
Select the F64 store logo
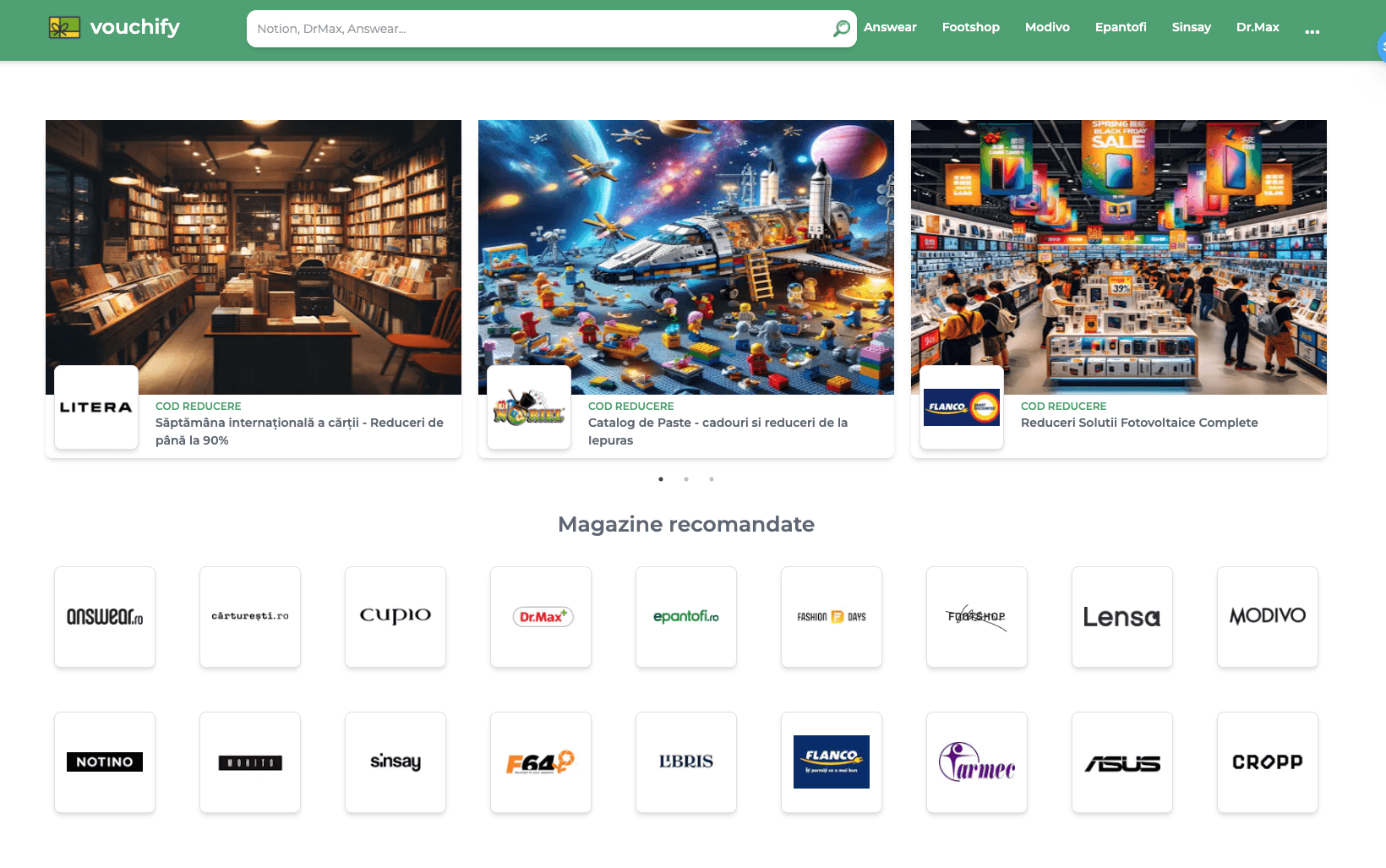[541, 762]
